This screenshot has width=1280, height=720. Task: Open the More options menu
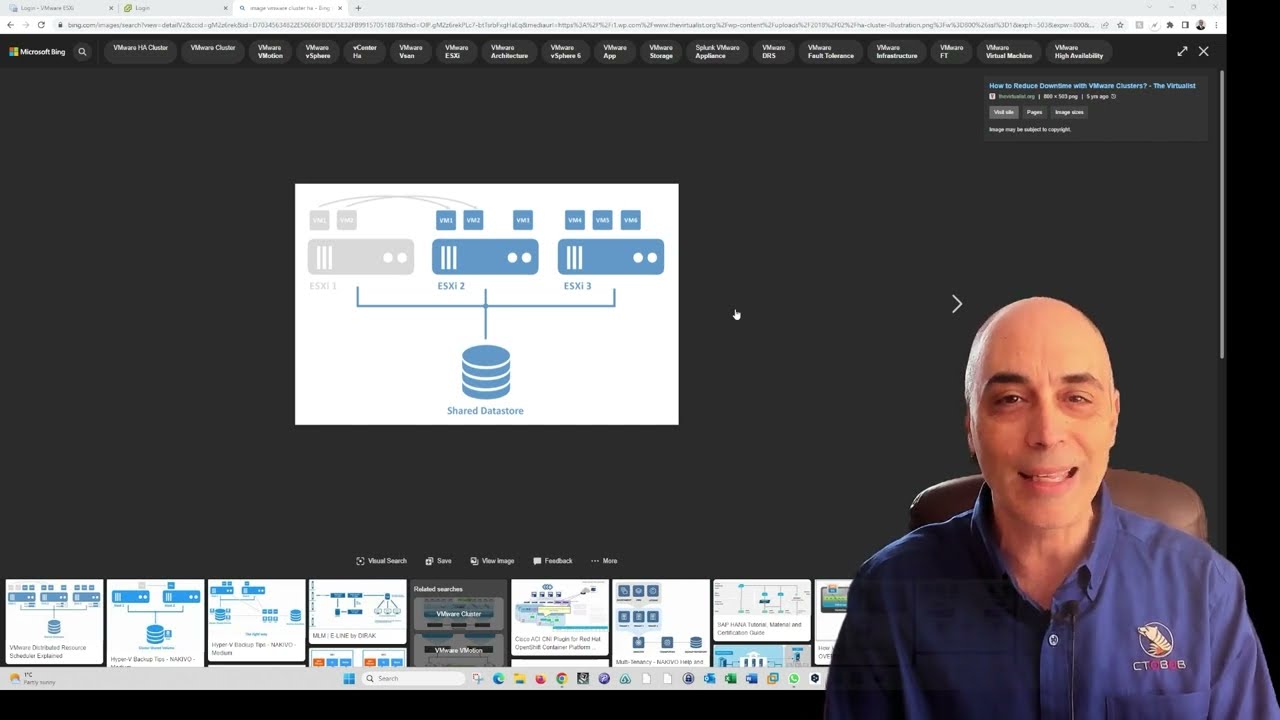[x=604, y=561]
